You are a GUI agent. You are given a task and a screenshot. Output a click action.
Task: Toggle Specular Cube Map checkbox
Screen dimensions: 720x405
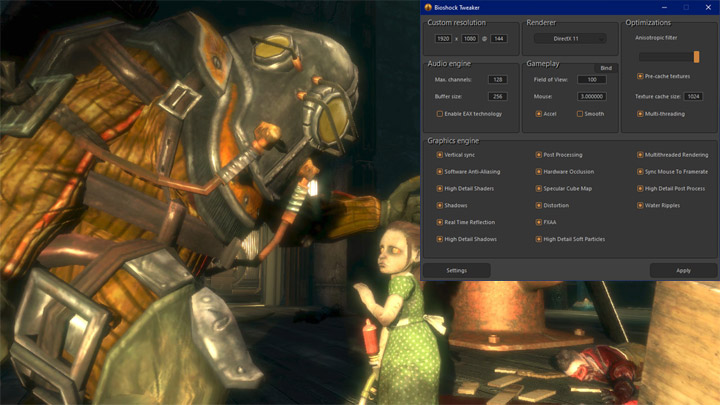click(x=539, y=188)
